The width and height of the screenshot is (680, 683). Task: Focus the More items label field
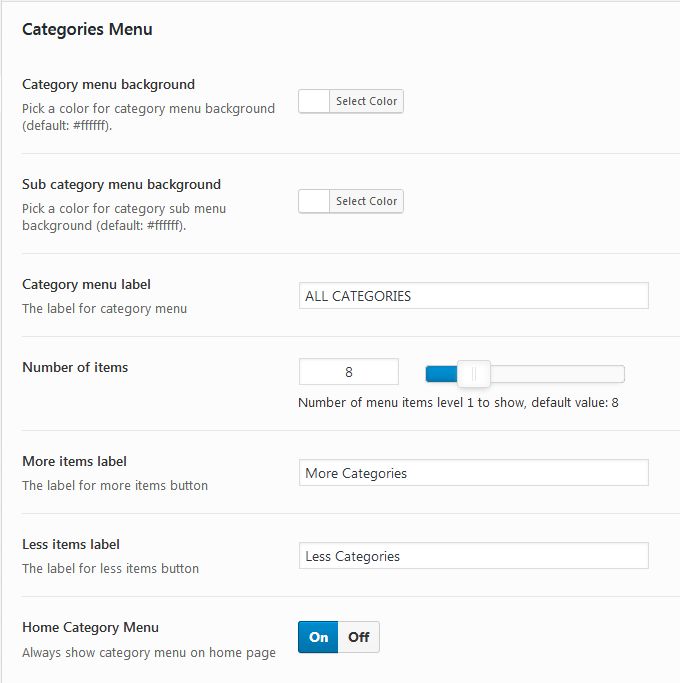[x=474, y=473]
